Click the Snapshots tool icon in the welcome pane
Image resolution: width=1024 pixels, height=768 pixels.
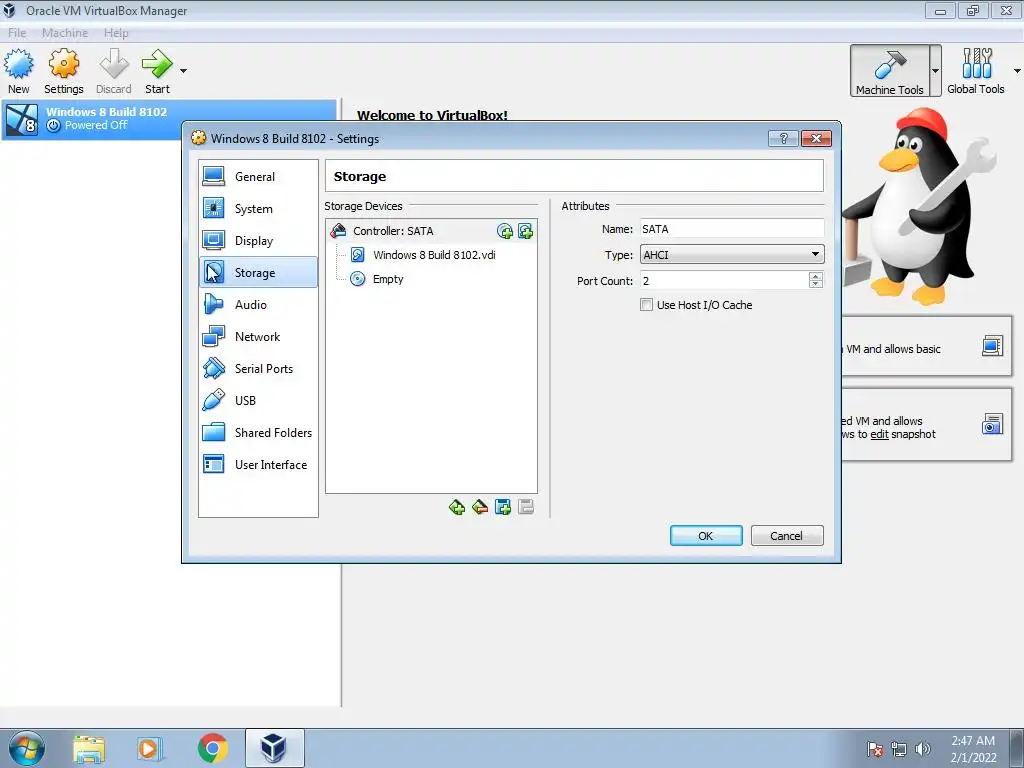click(x=992, y=424)
